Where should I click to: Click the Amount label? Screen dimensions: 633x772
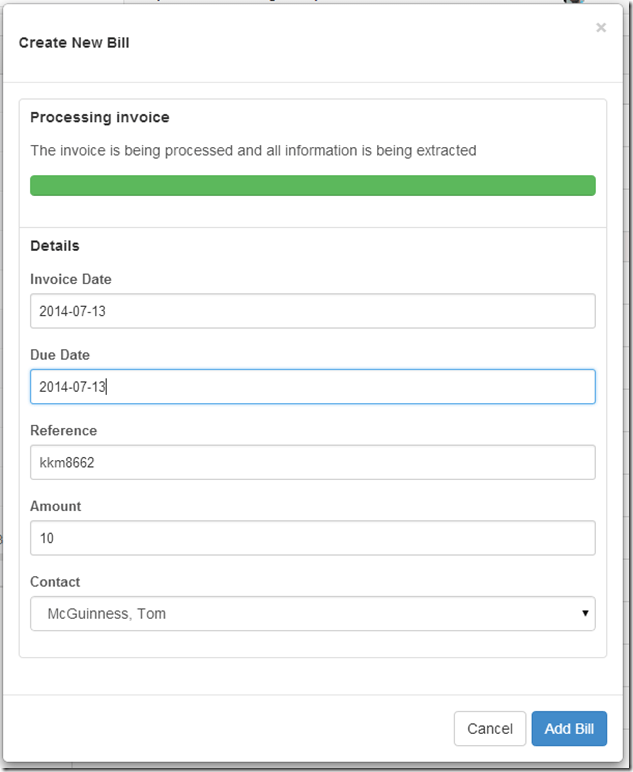(x=56, y=507)
